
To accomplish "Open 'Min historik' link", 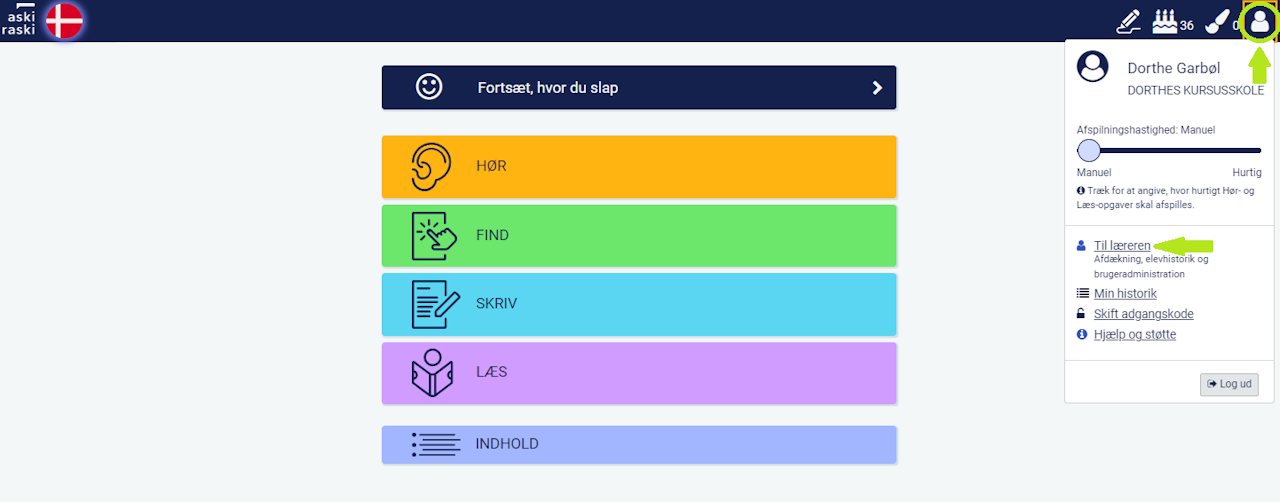I will click(1125, 294).
